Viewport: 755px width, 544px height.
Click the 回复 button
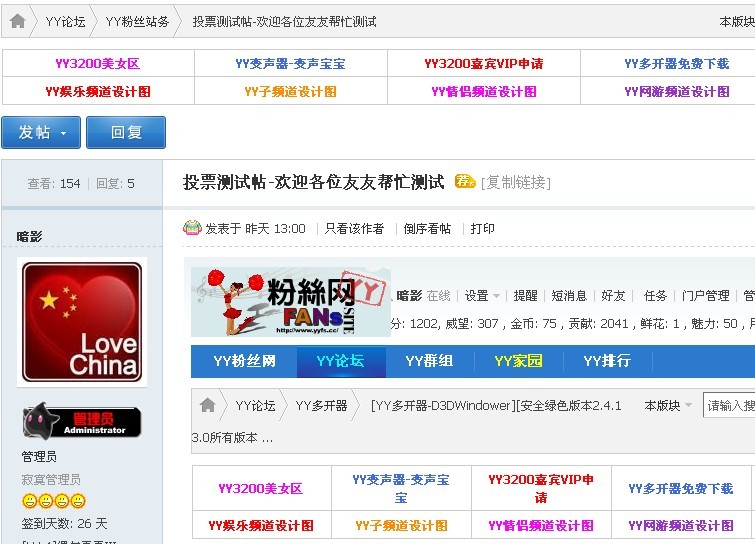126,132
